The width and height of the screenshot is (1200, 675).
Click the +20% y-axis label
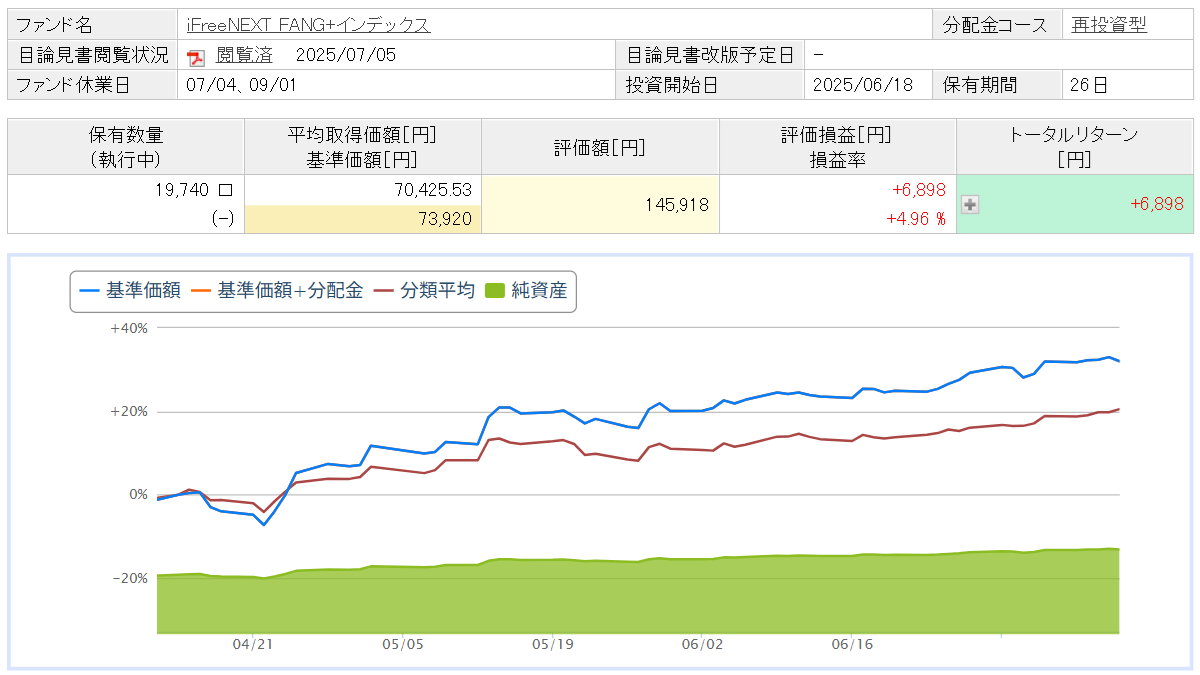pos(129,411)
